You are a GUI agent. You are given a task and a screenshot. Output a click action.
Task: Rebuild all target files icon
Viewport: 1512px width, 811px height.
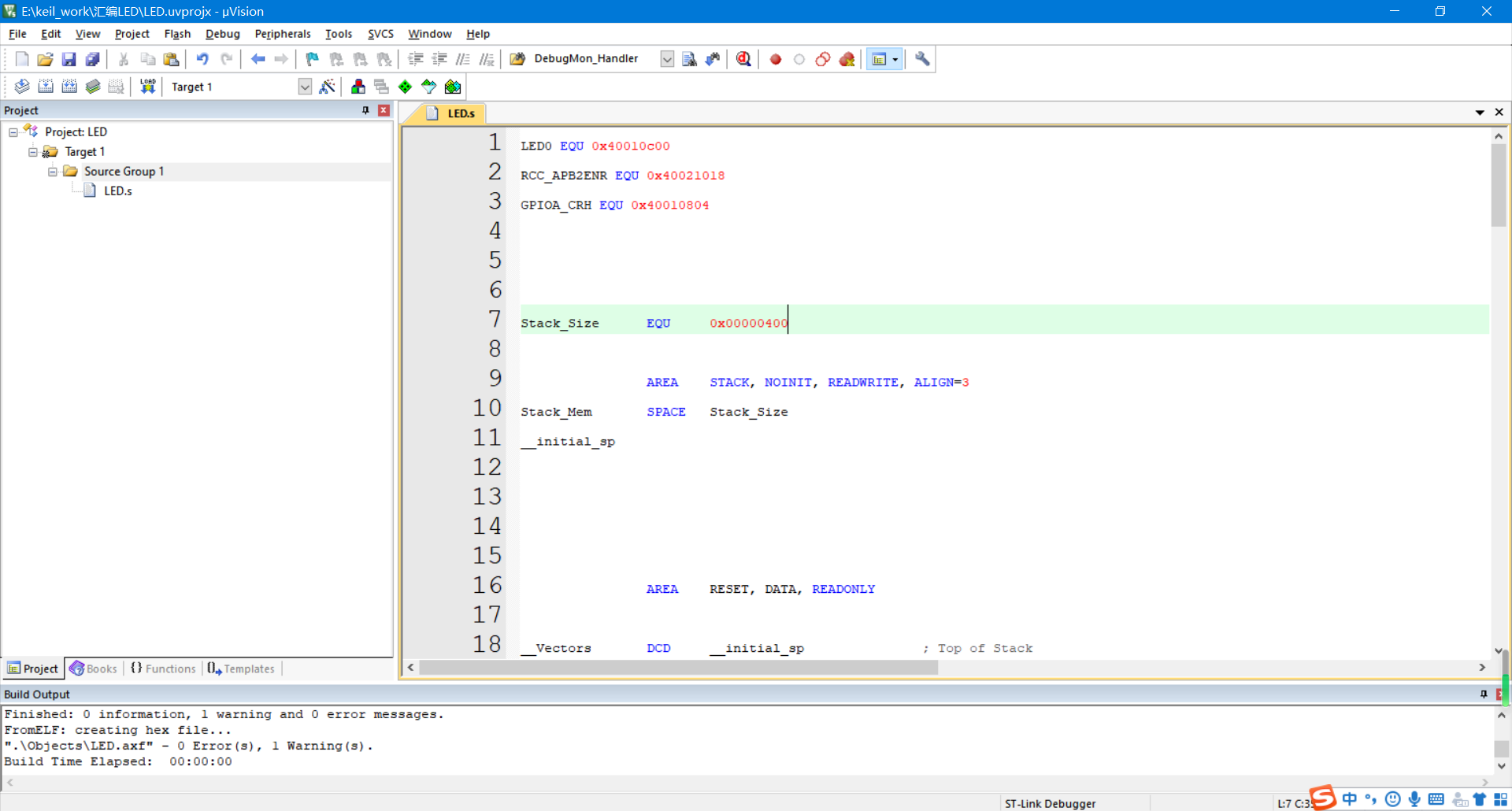tap(69, 87)
